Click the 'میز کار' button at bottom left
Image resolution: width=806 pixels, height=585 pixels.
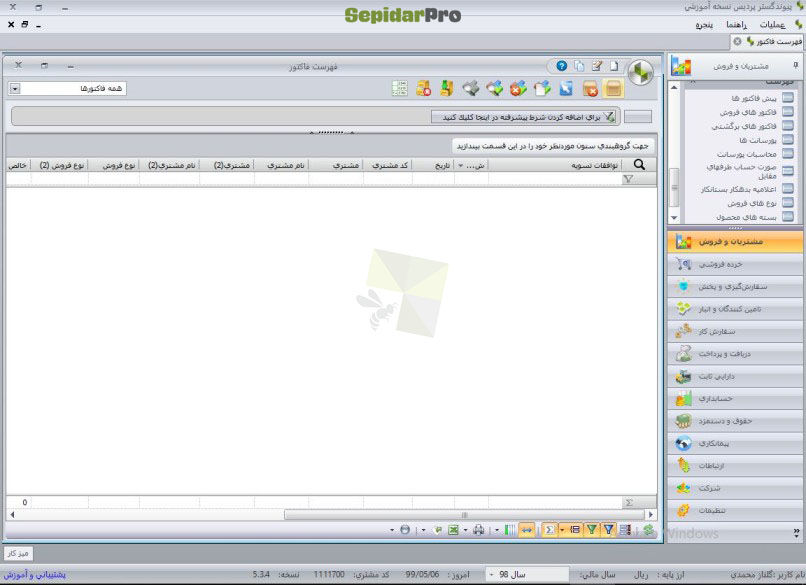(x=18, y=553)
